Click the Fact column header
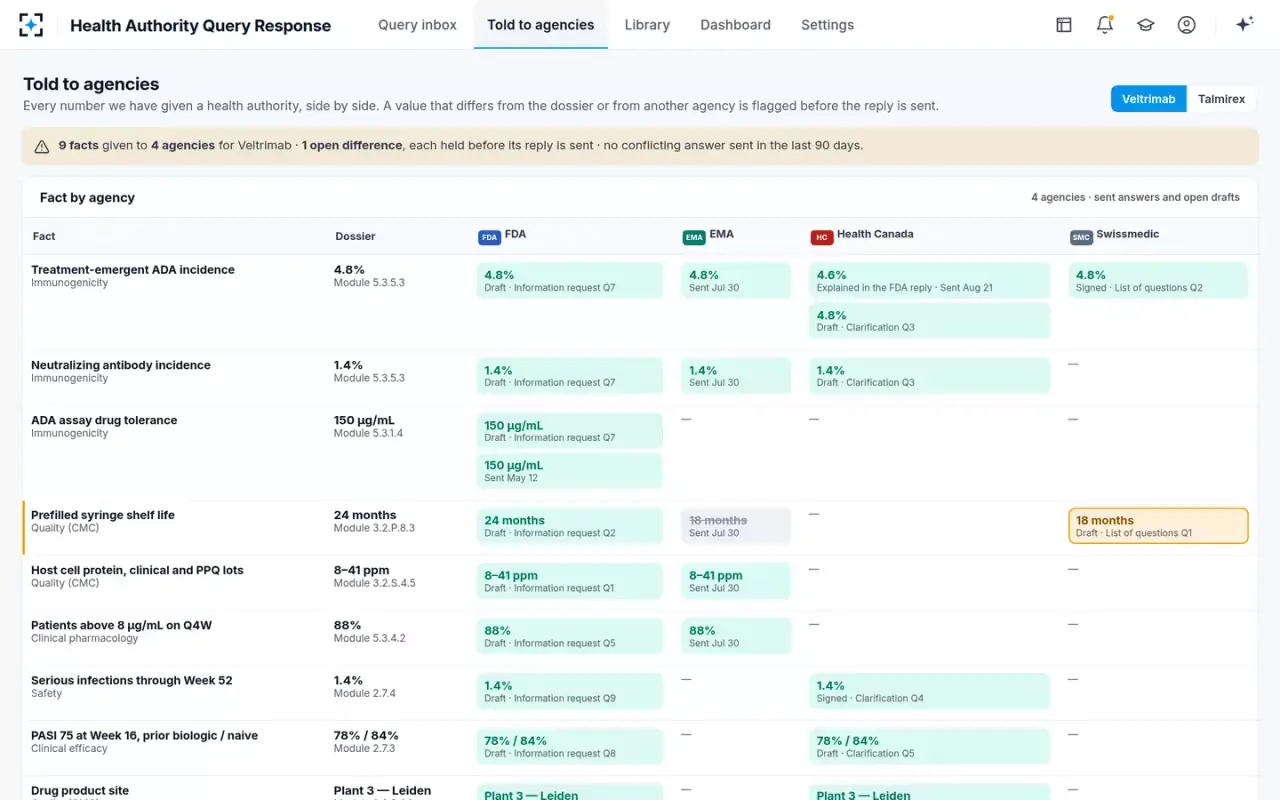1280x800 pixels. 44,237
